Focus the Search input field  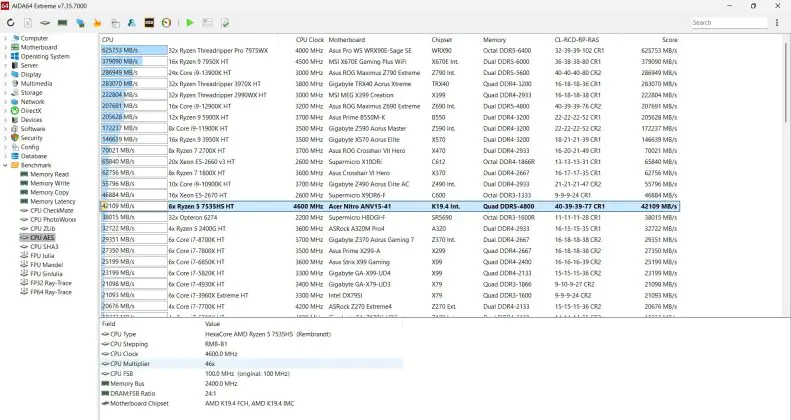point(729,23)
